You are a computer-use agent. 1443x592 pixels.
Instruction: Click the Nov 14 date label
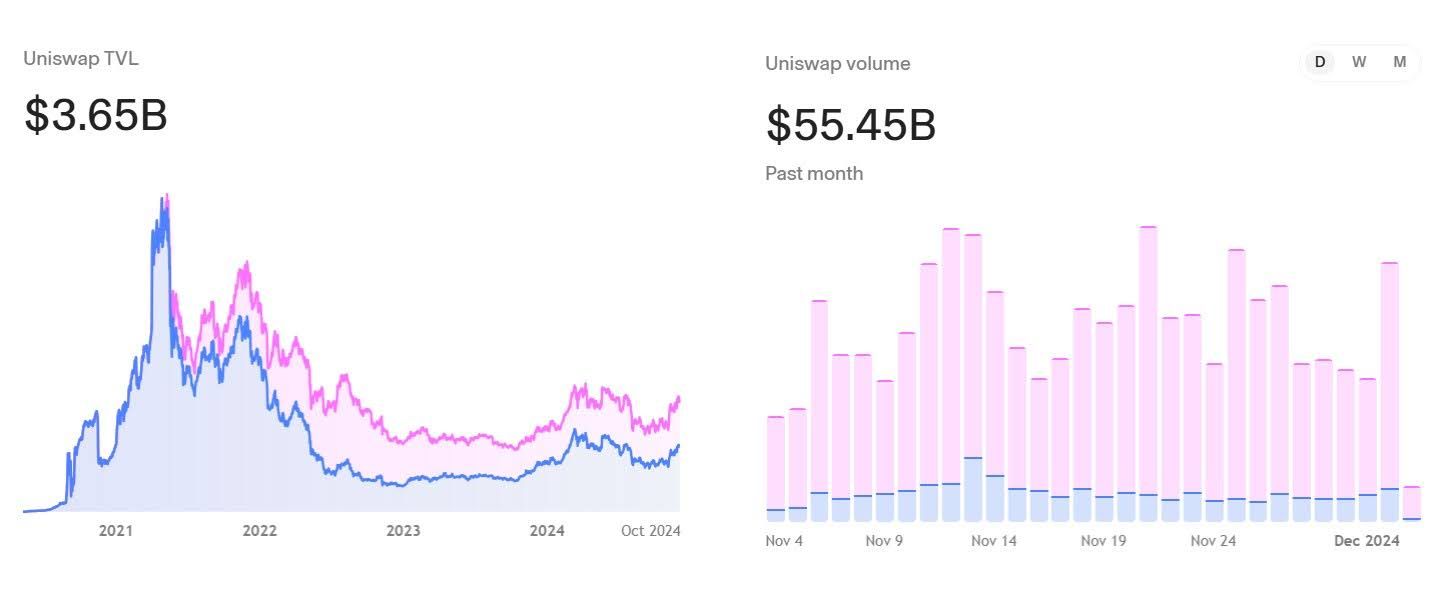pos(994,541)
